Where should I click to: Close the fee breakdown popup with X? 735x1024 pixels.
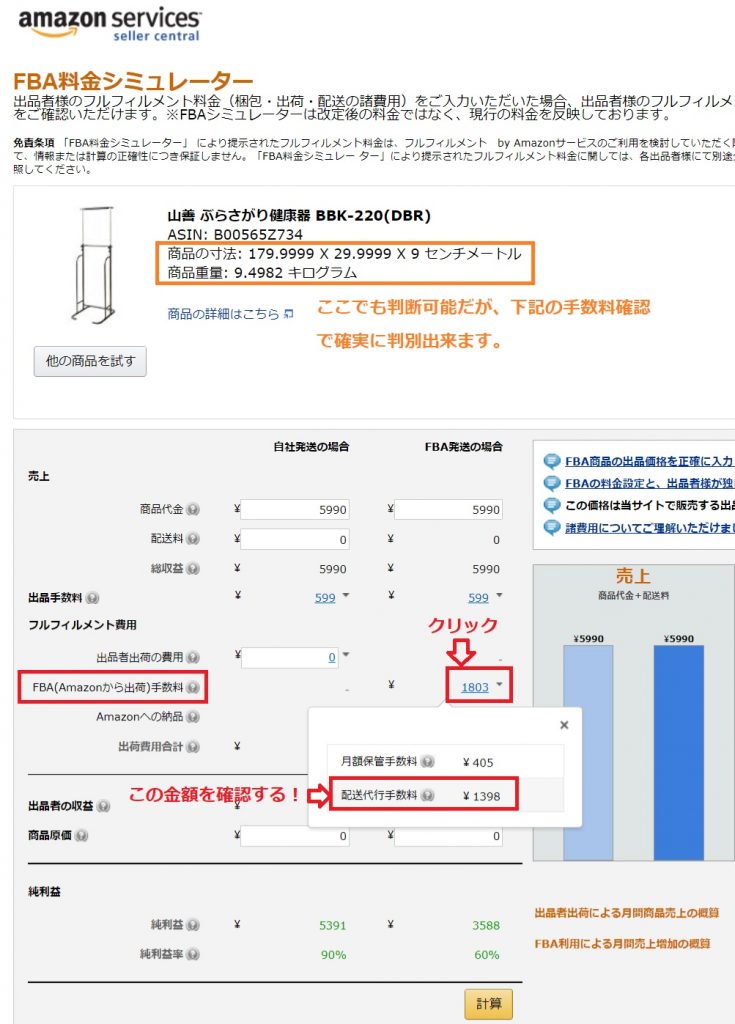[x=564, y=725]
